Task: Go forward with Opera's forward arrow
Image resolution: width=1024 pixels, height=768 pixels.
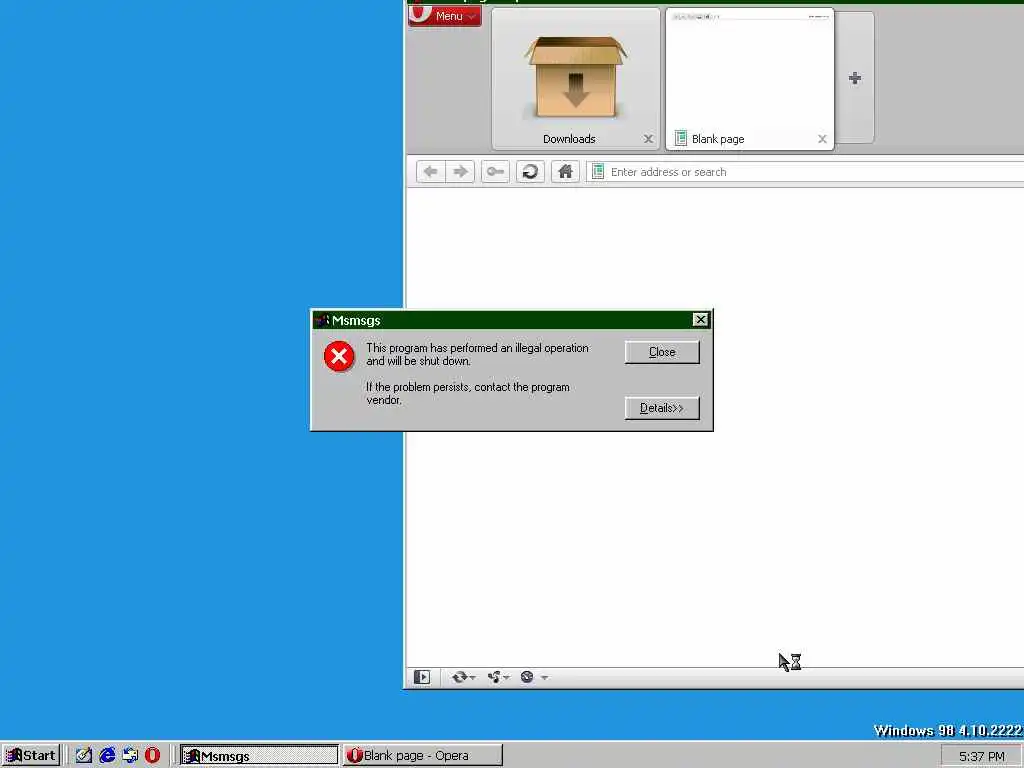Action: [460, 172]
